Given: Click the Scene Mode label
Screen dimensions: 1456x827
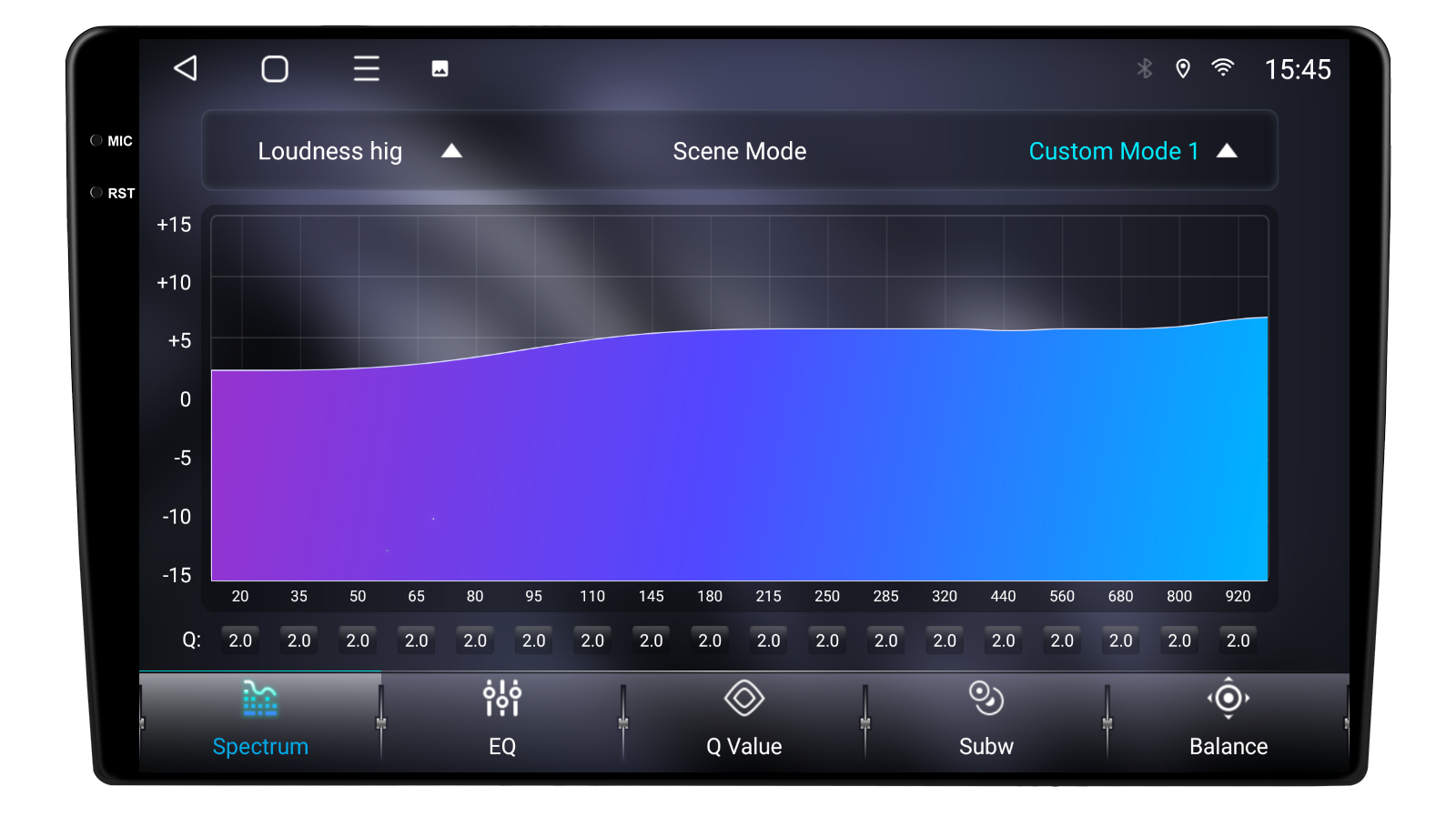Looking at the screenshot, I should click(x=740, y=151).
